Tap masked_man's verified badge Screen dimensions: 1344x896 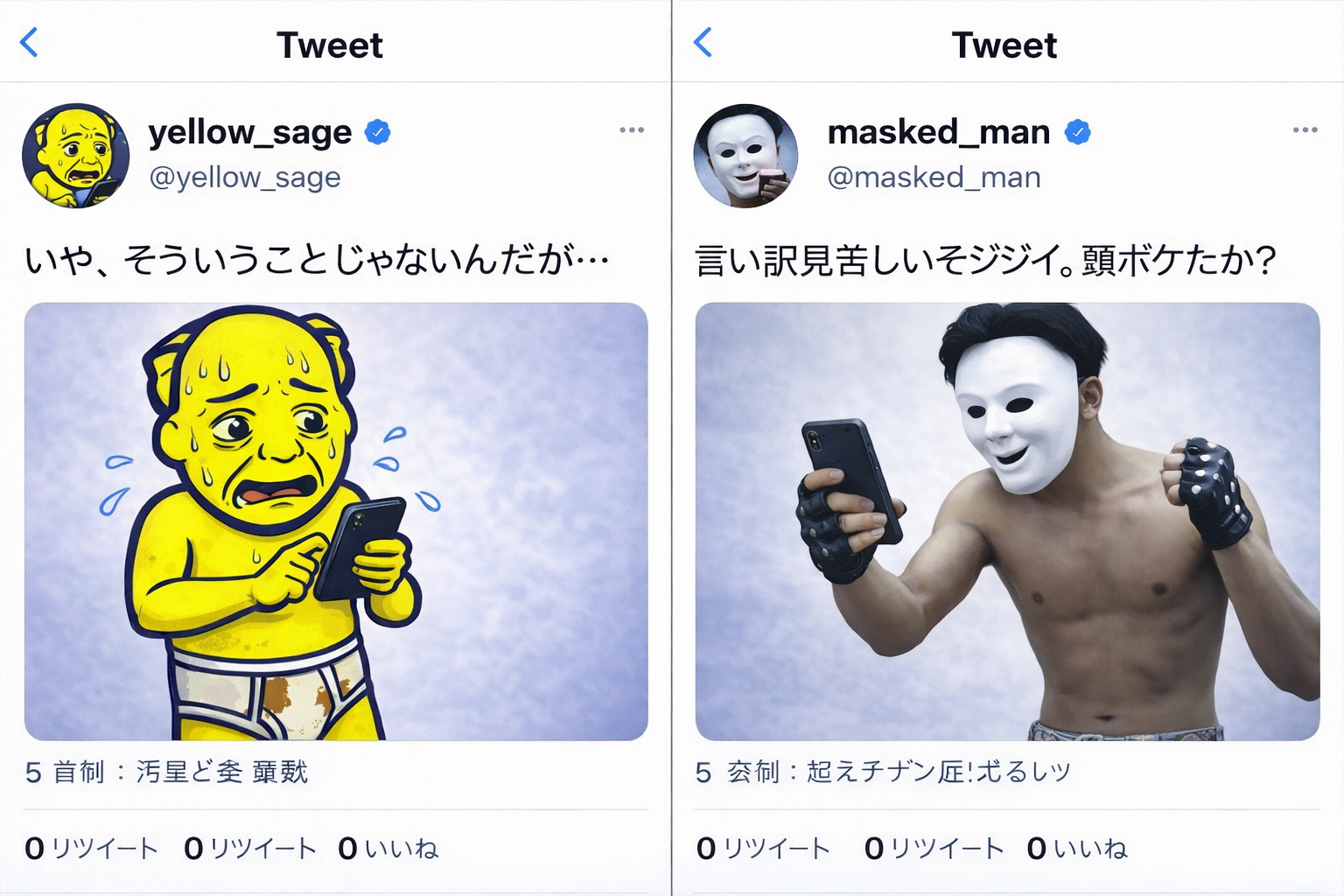point(1077,132)
